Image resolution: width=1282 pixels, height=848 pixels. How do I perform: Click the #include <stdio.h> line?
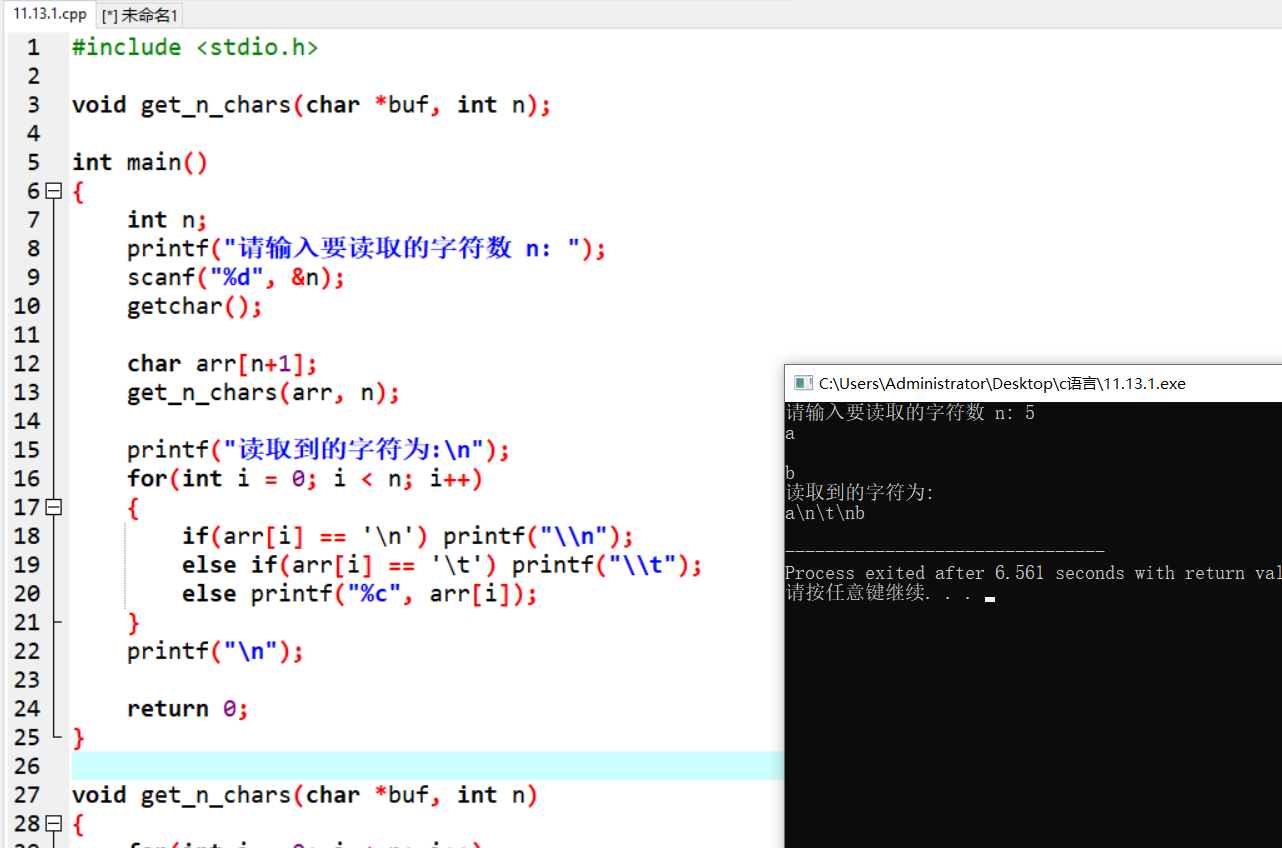pyautogui.click(x=195, y=47)
